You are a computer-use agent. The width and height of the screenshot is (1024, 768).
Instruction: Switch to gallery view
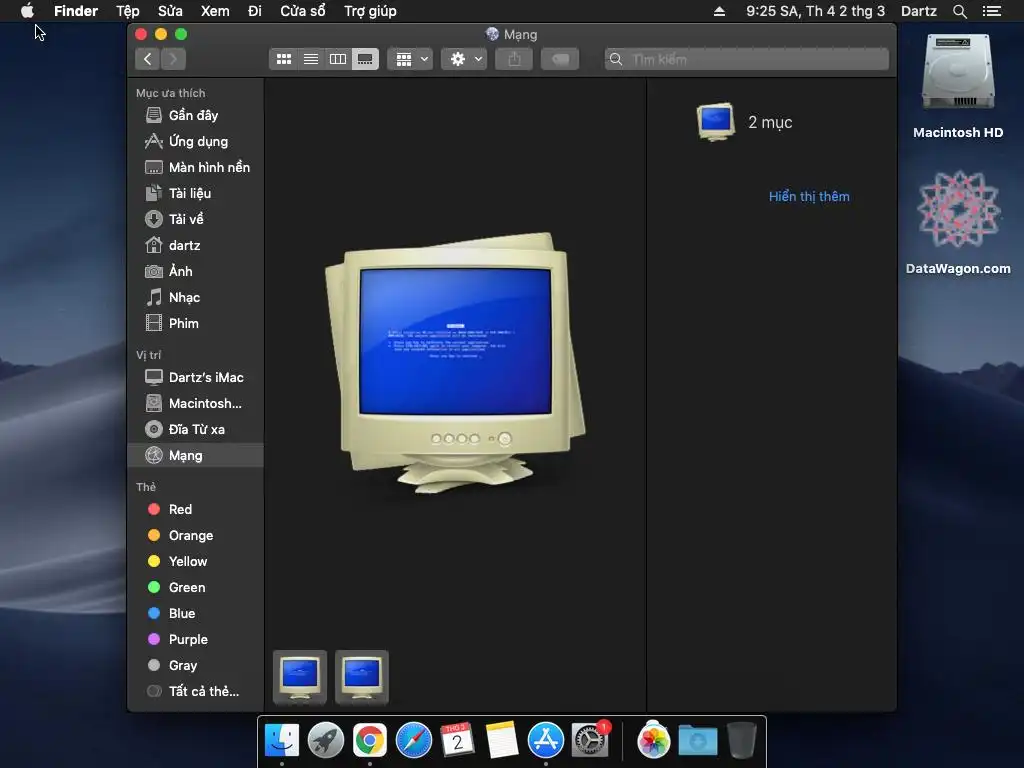[365, 59]
